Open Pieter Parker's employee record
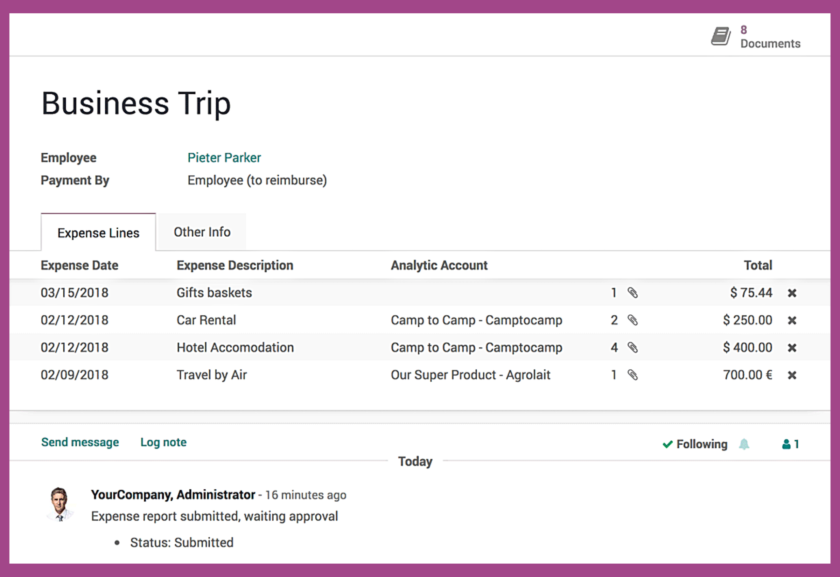 pyautogui.click(x=224, y=157)
